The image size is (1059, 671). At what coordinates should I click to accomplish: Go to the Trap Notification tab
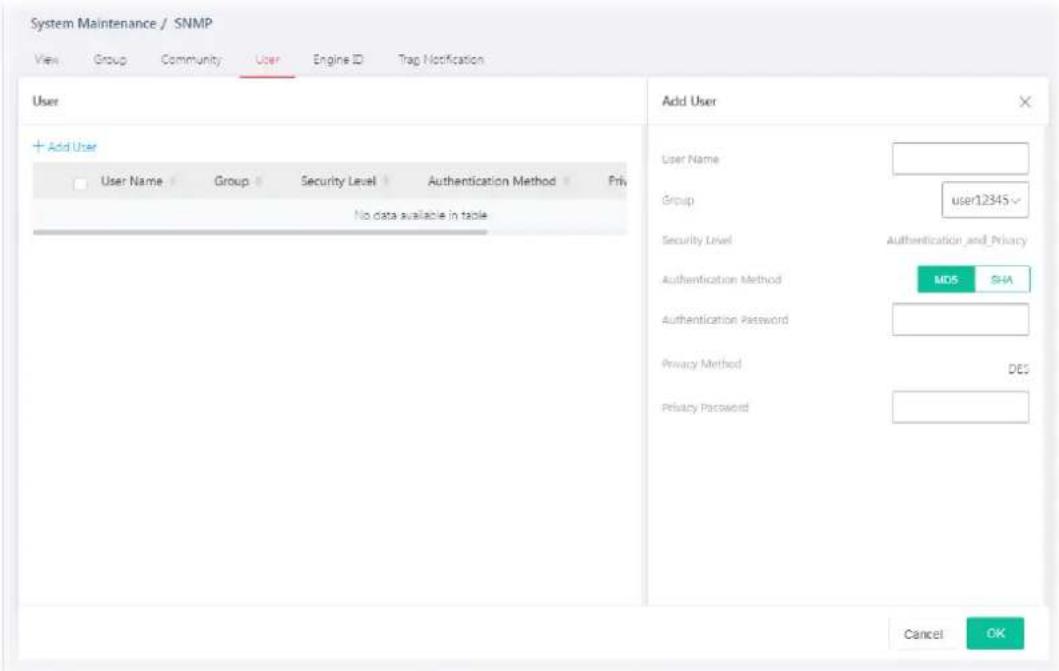tap(440, 59)
